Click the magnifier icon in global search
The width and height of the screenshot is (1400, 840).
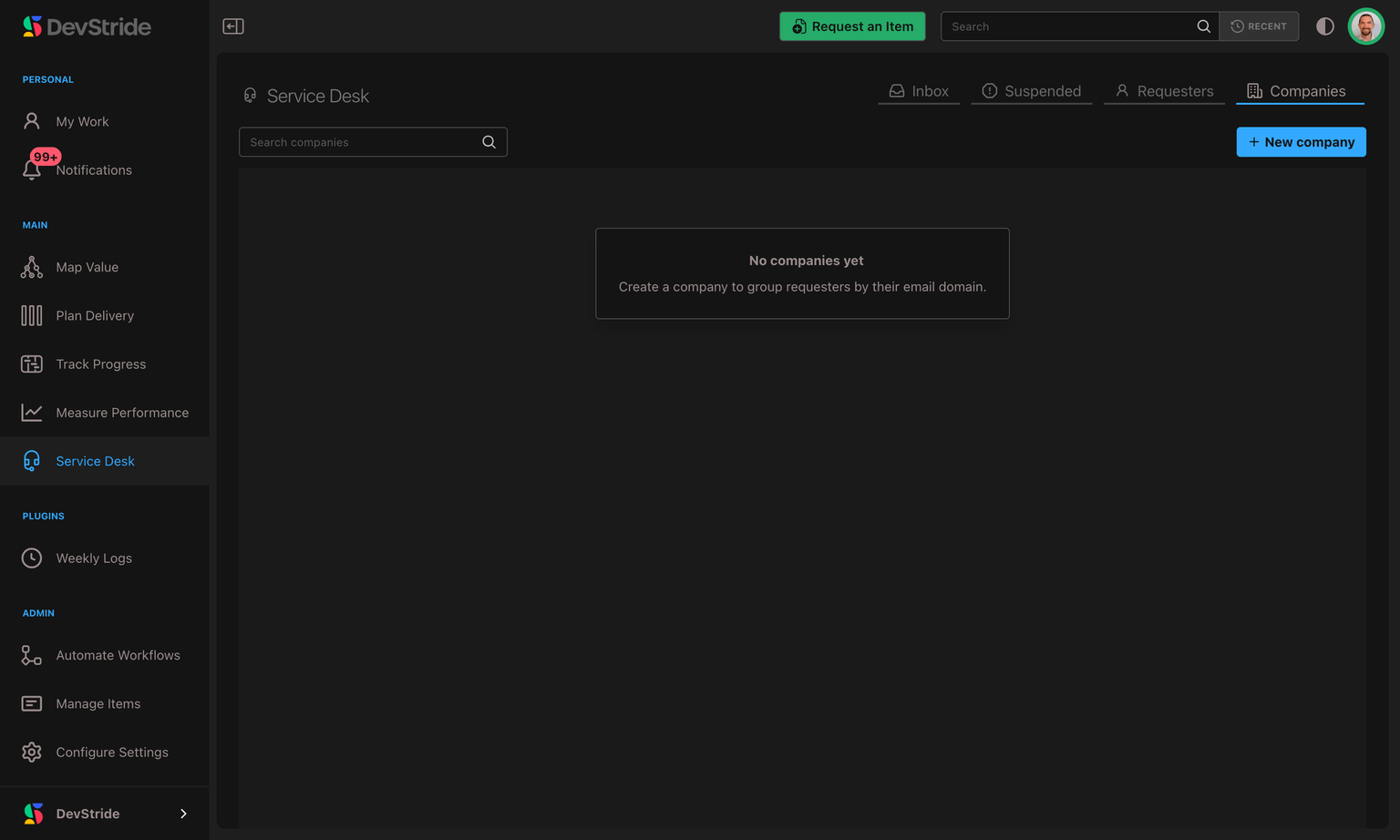1204,26
